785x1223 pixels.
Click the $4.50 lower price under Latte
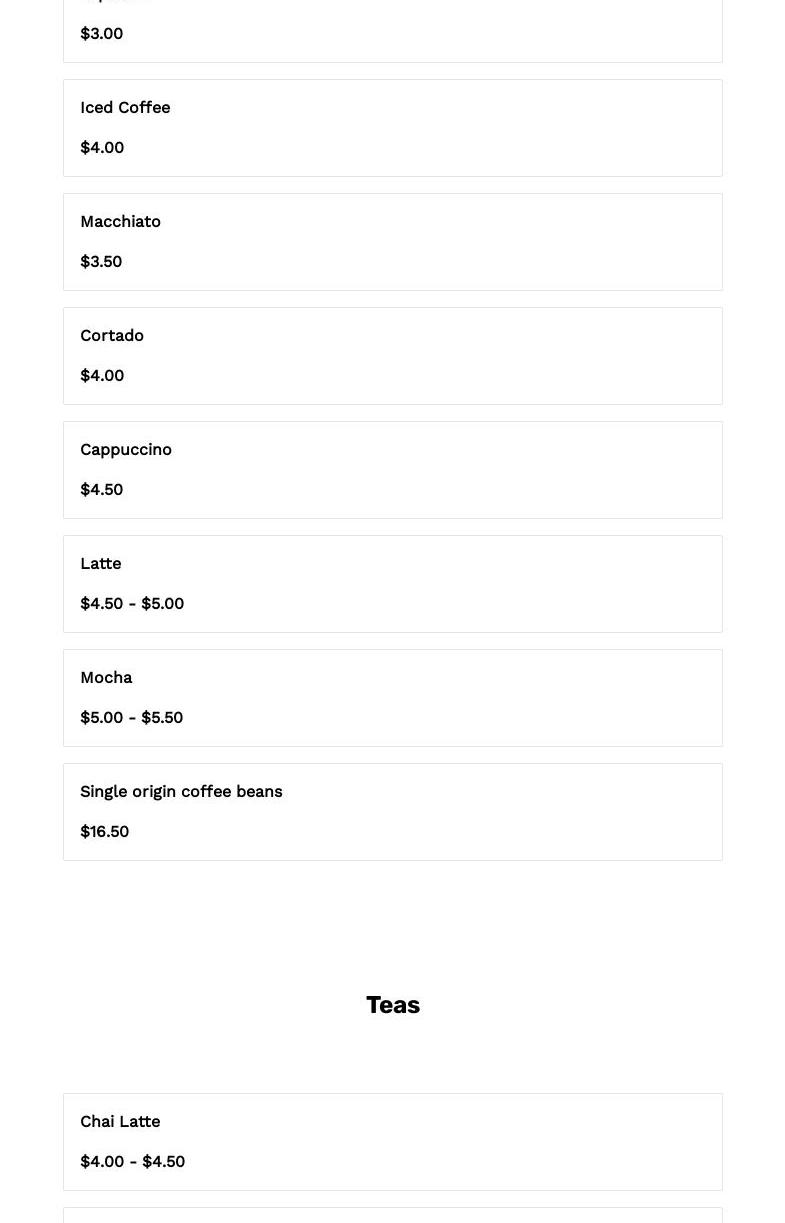point(102,604)
